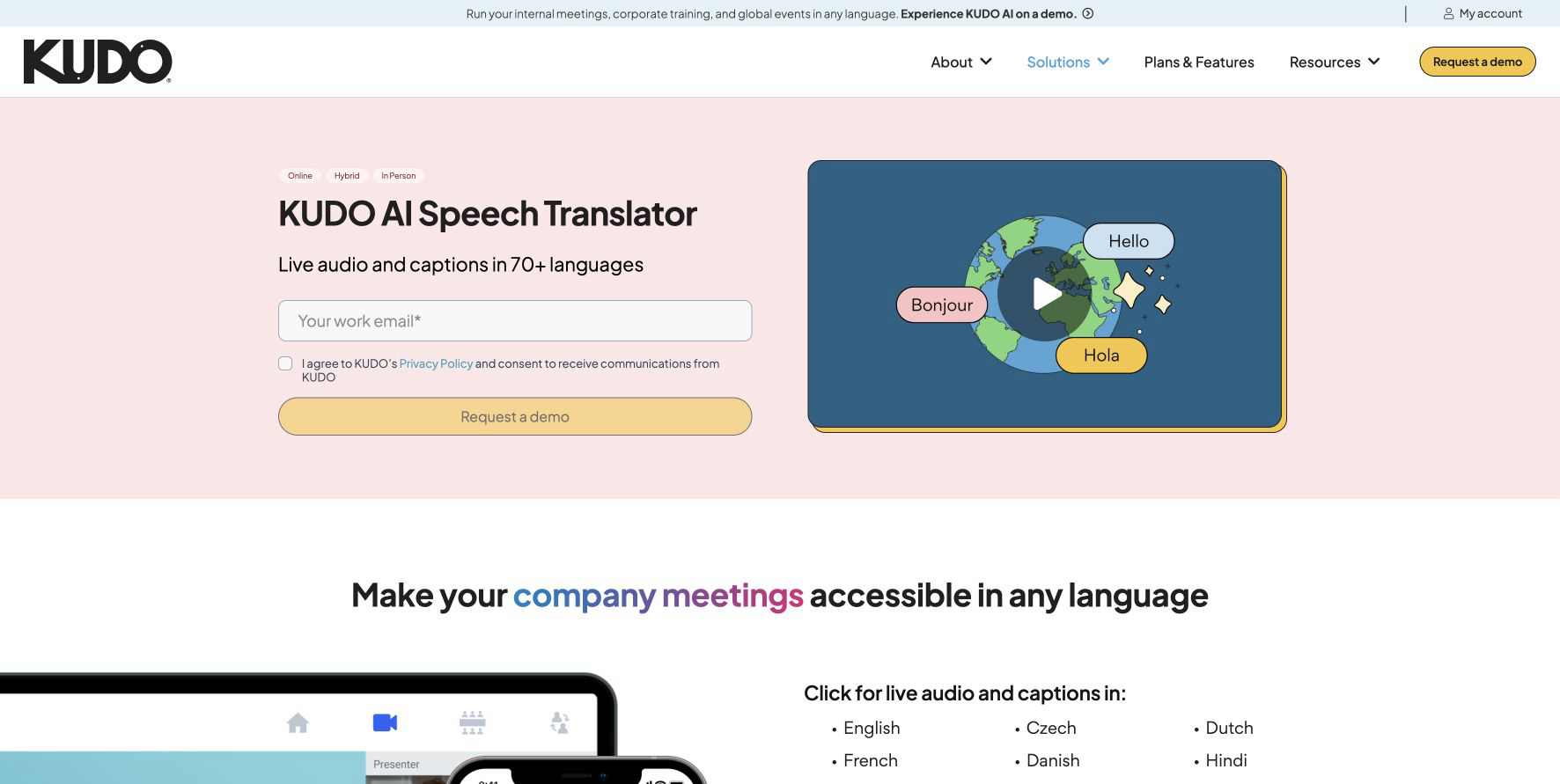Screen dimensions: 1560x784
Task: Click the blue video camera icon
Action: [385, 722]
